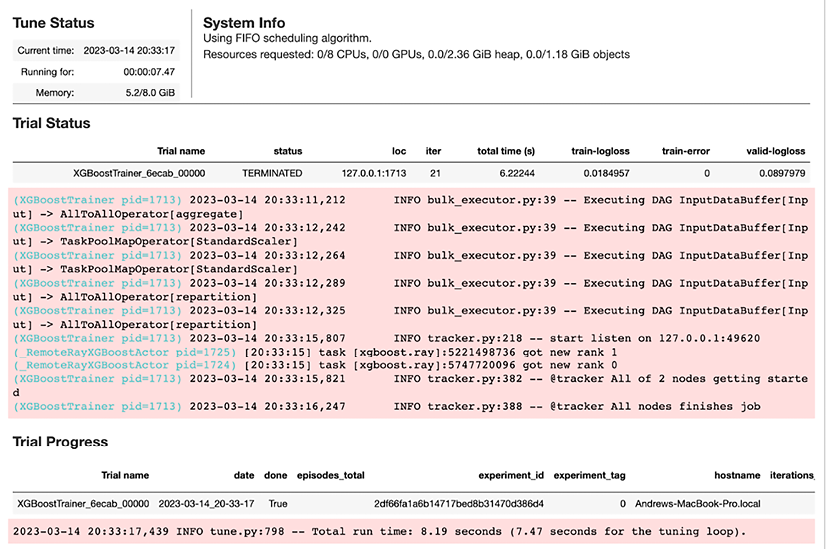The width and height of the screenshot is (828, 549).
Task: Click the Tune Status heading
Action: tap(53, 23)
